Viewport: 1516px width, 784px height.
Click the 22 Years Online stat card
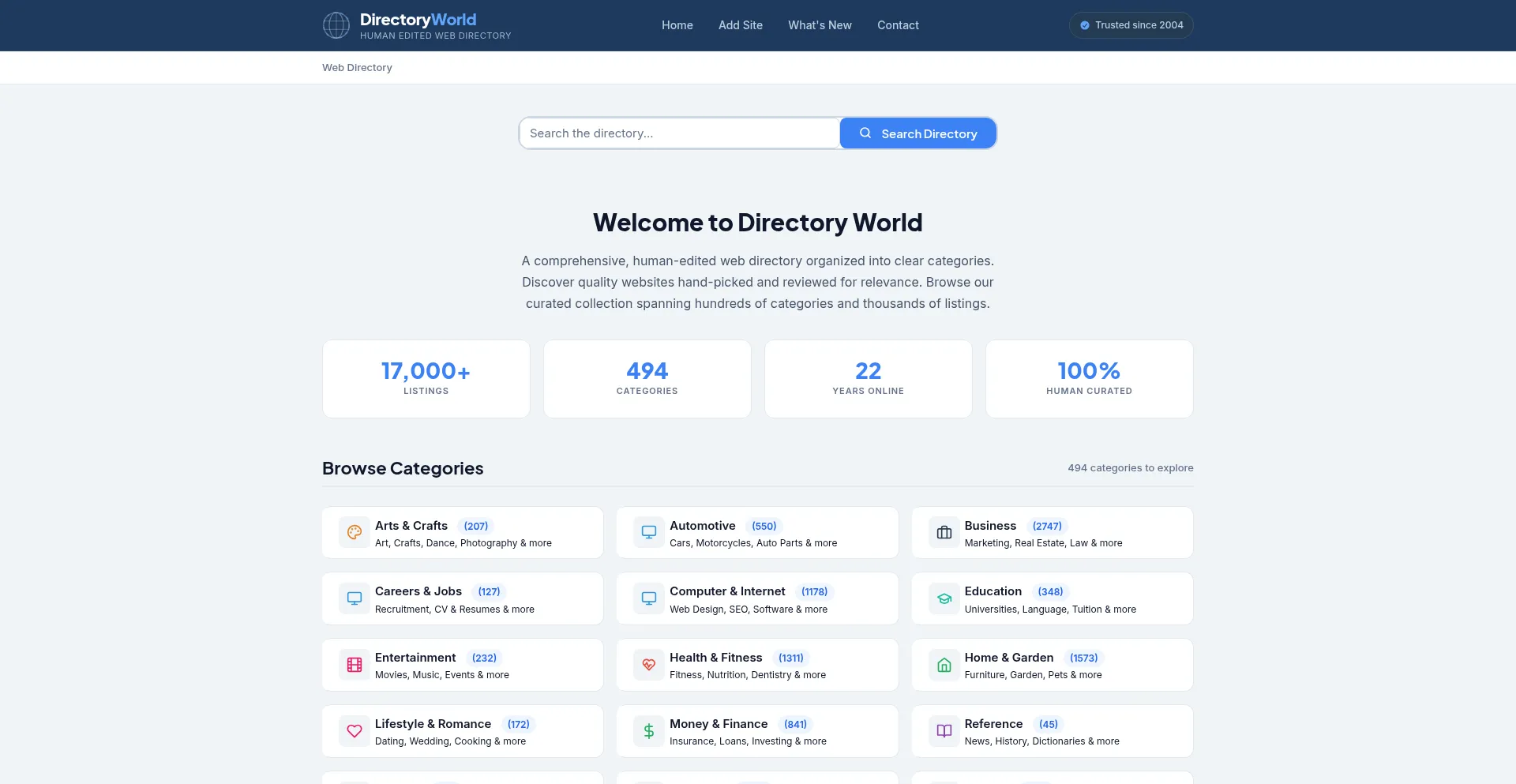pyautogui.click(x=869, y=379)
